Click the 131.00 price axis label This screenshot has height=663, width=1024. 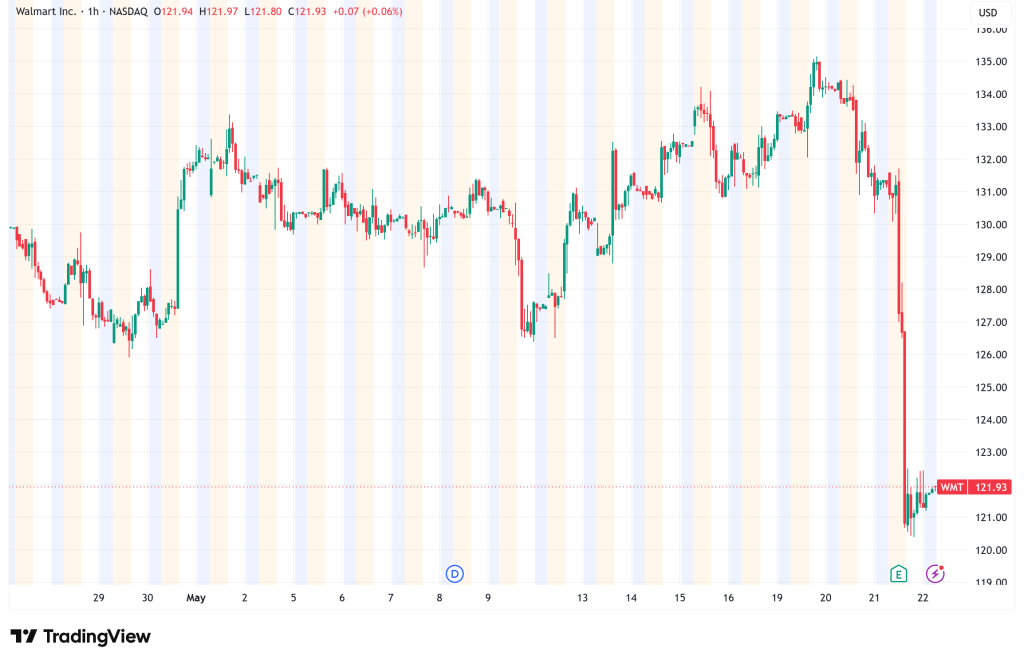click(x=991, y=192)
